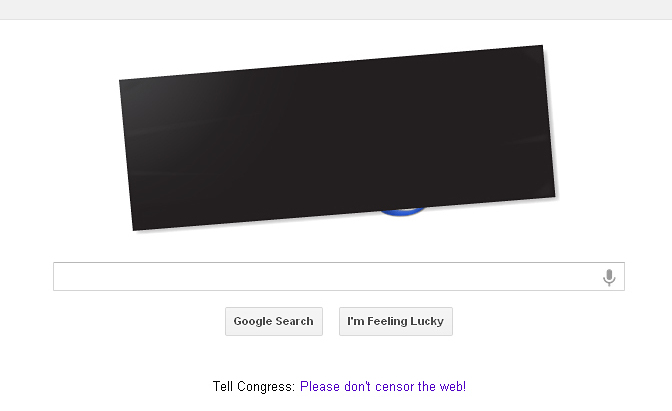
Task: Open the Please don't censor the web! link
Action: [x=383, y=387]
